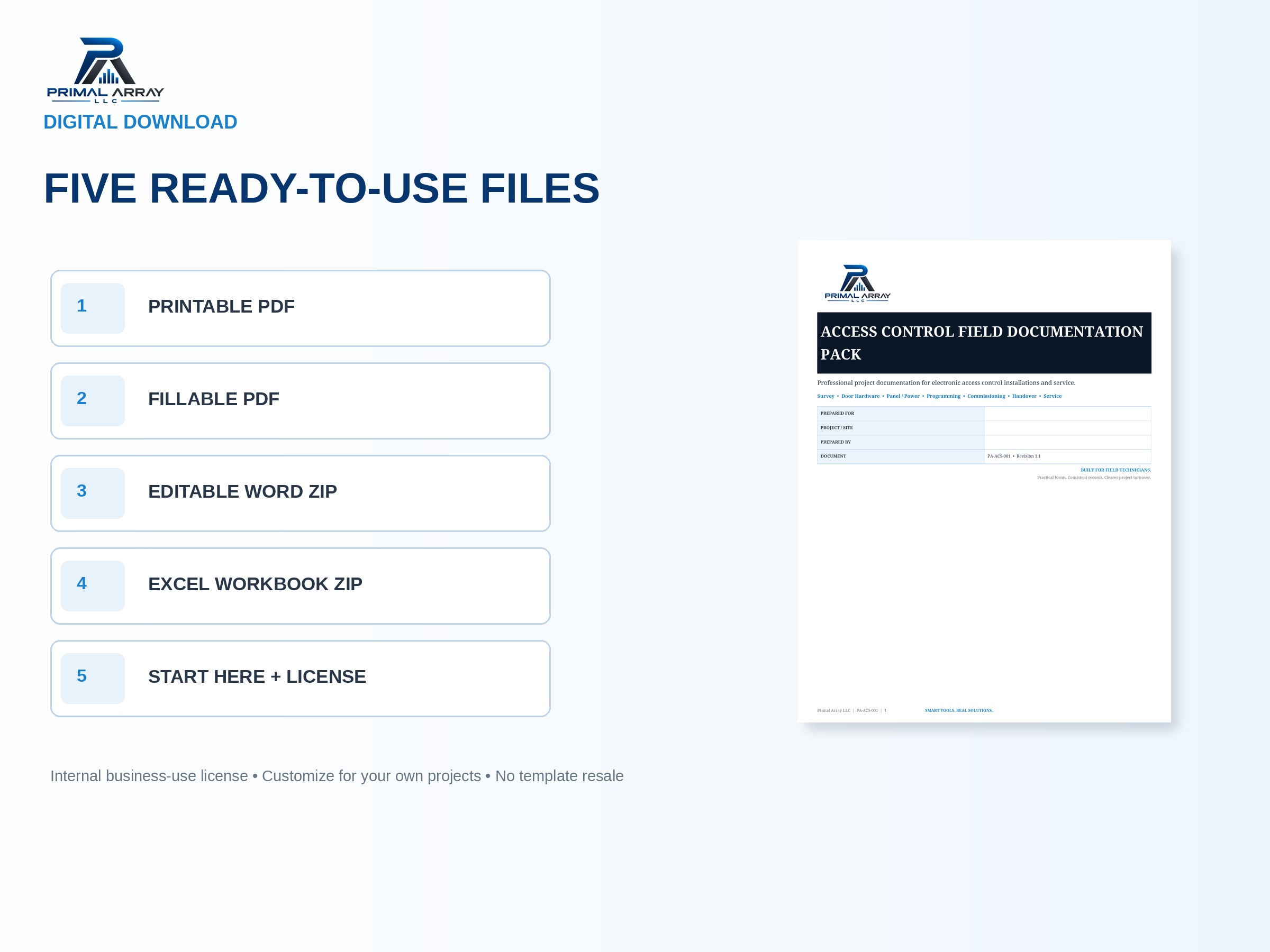Click the Handover label in the preview
The image size is (1270, 952).
1024,396
